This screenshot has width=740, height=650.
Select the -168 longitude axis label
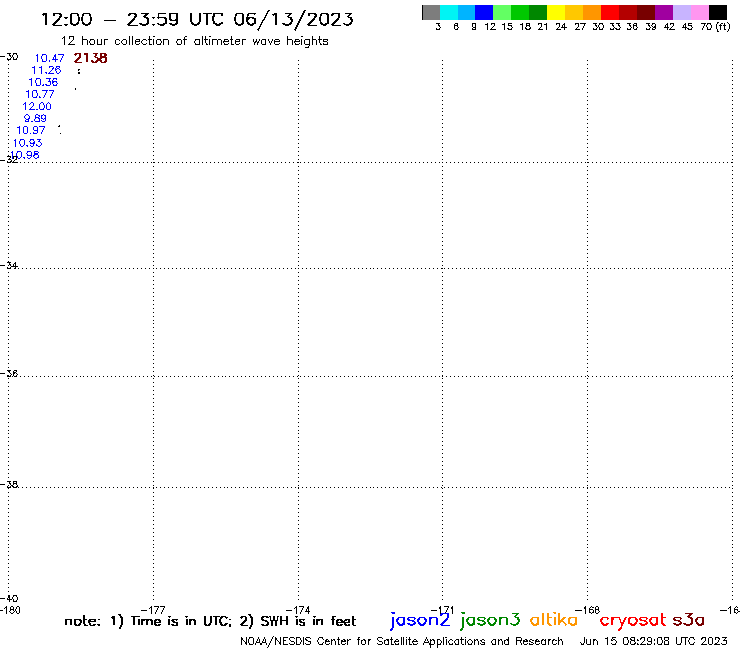coord(588,610)
